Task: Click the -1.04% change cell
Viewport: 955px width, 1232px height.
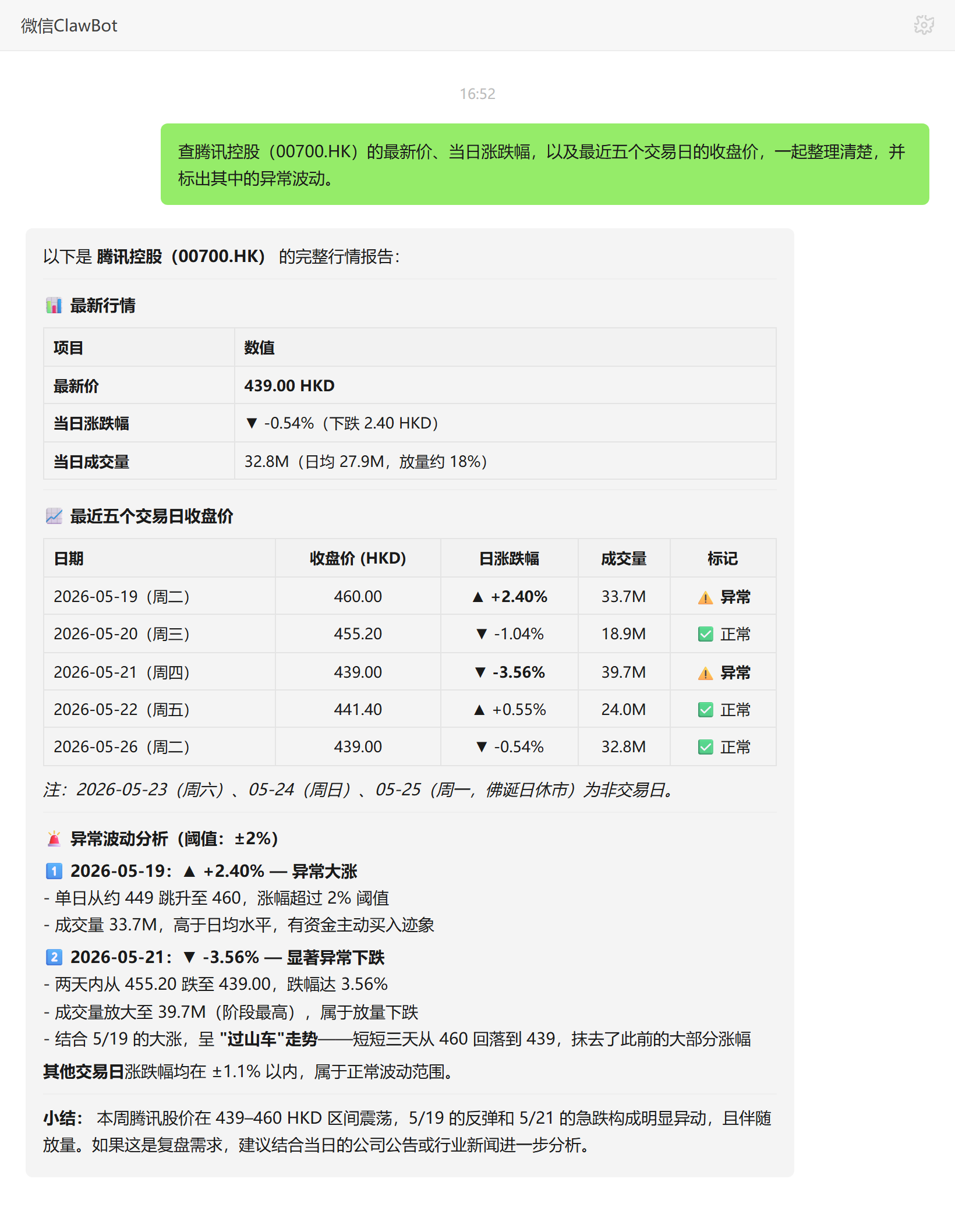Action: (510, 634)
